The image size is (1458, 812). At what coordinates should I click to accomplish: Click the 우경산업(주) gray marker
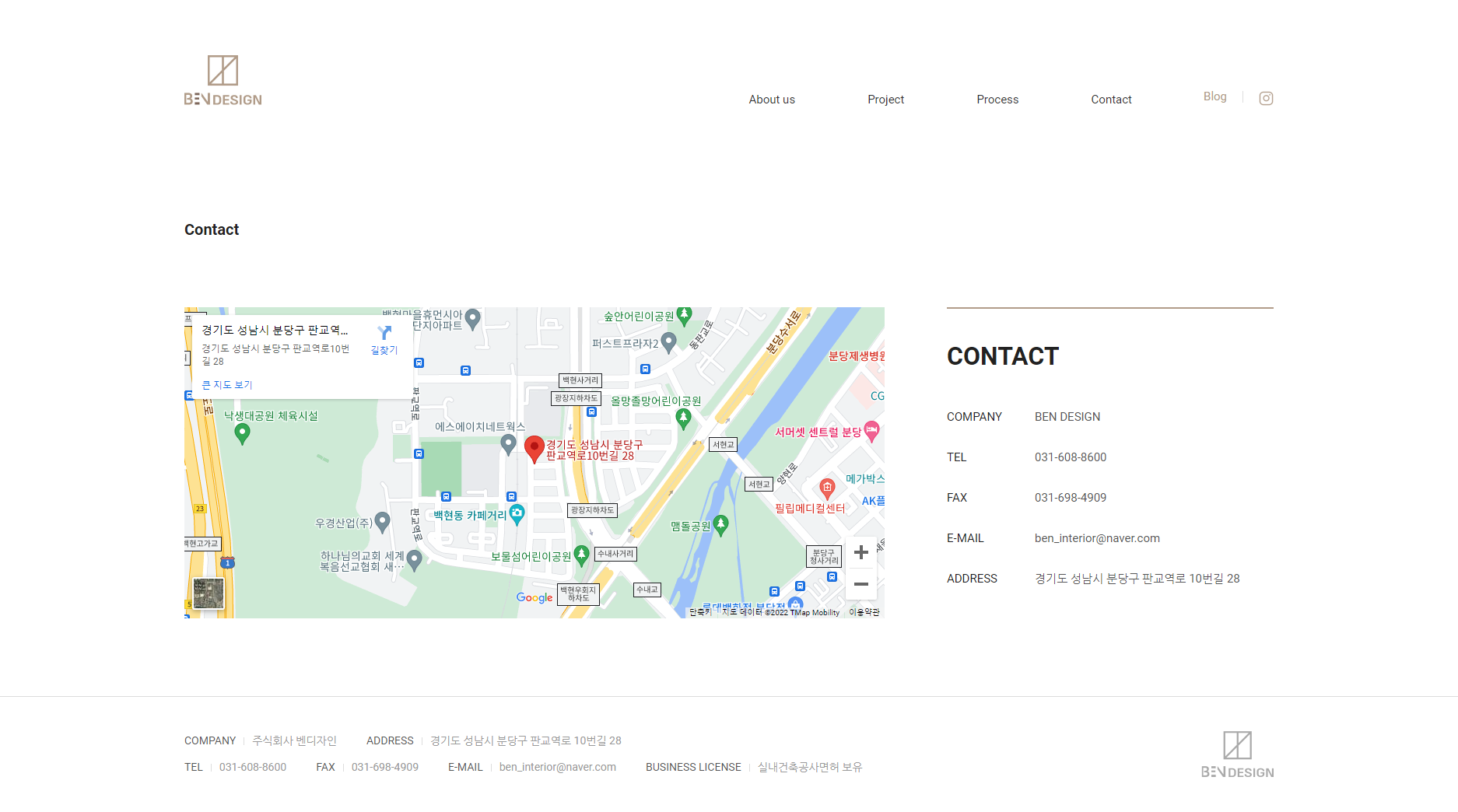pyautogui.click(x=382, y=522)
